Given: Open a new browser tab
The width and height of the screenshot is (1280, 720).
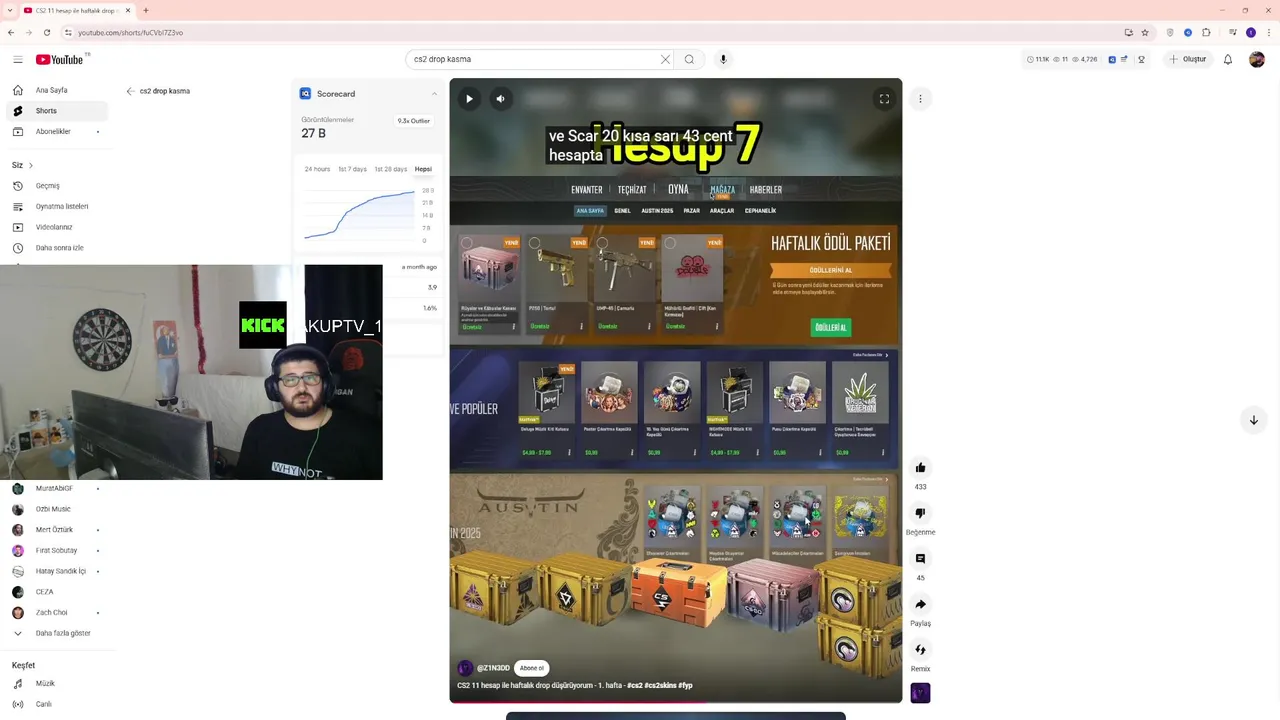Looking at the screenshot, I should pos(146,10).
